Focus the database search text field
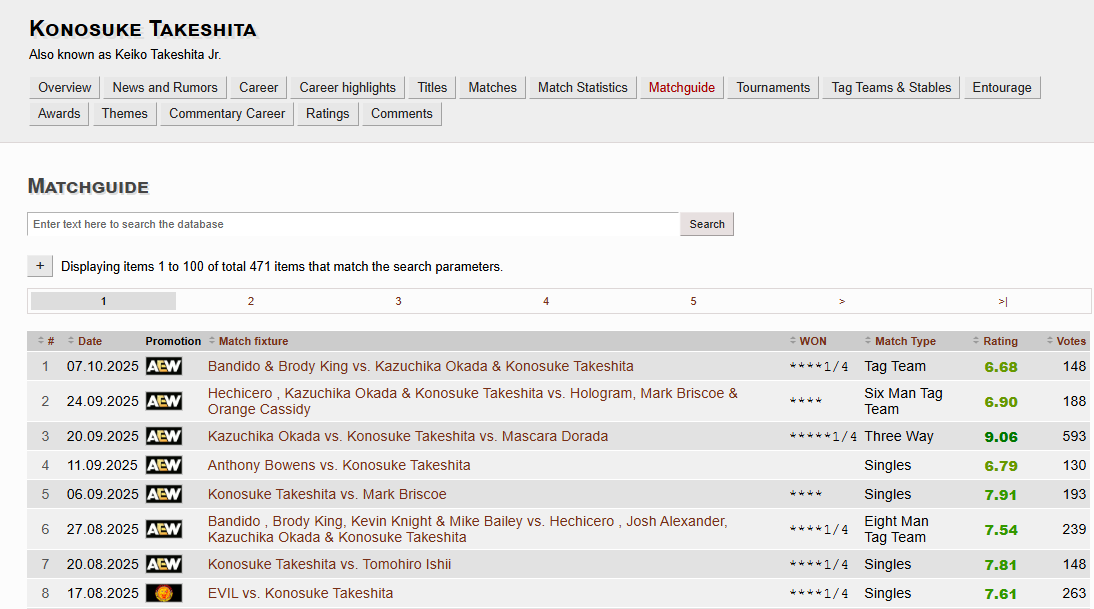Image resolution: width=1094 pixels, height=609 pixels. point(353,224)
